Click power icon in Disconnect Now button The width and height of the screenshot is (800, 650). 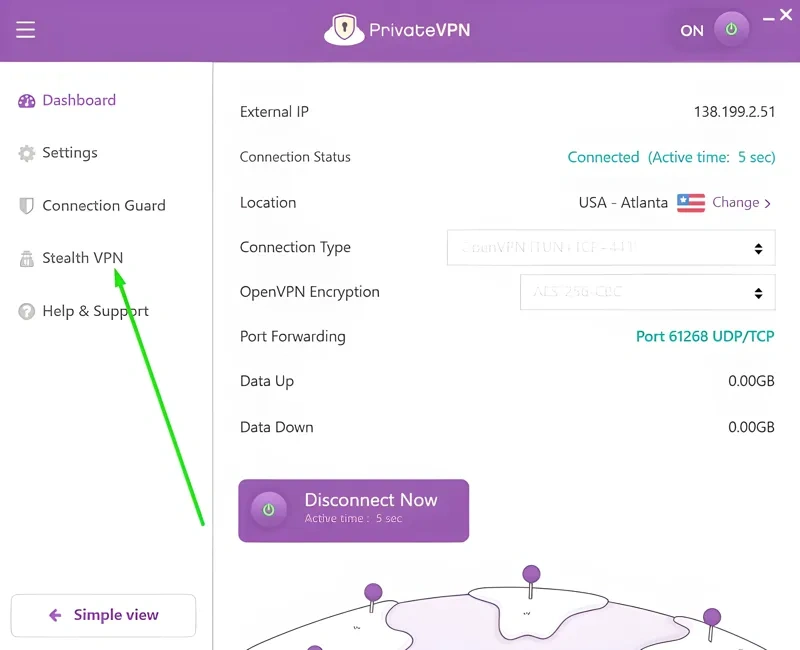268,509
